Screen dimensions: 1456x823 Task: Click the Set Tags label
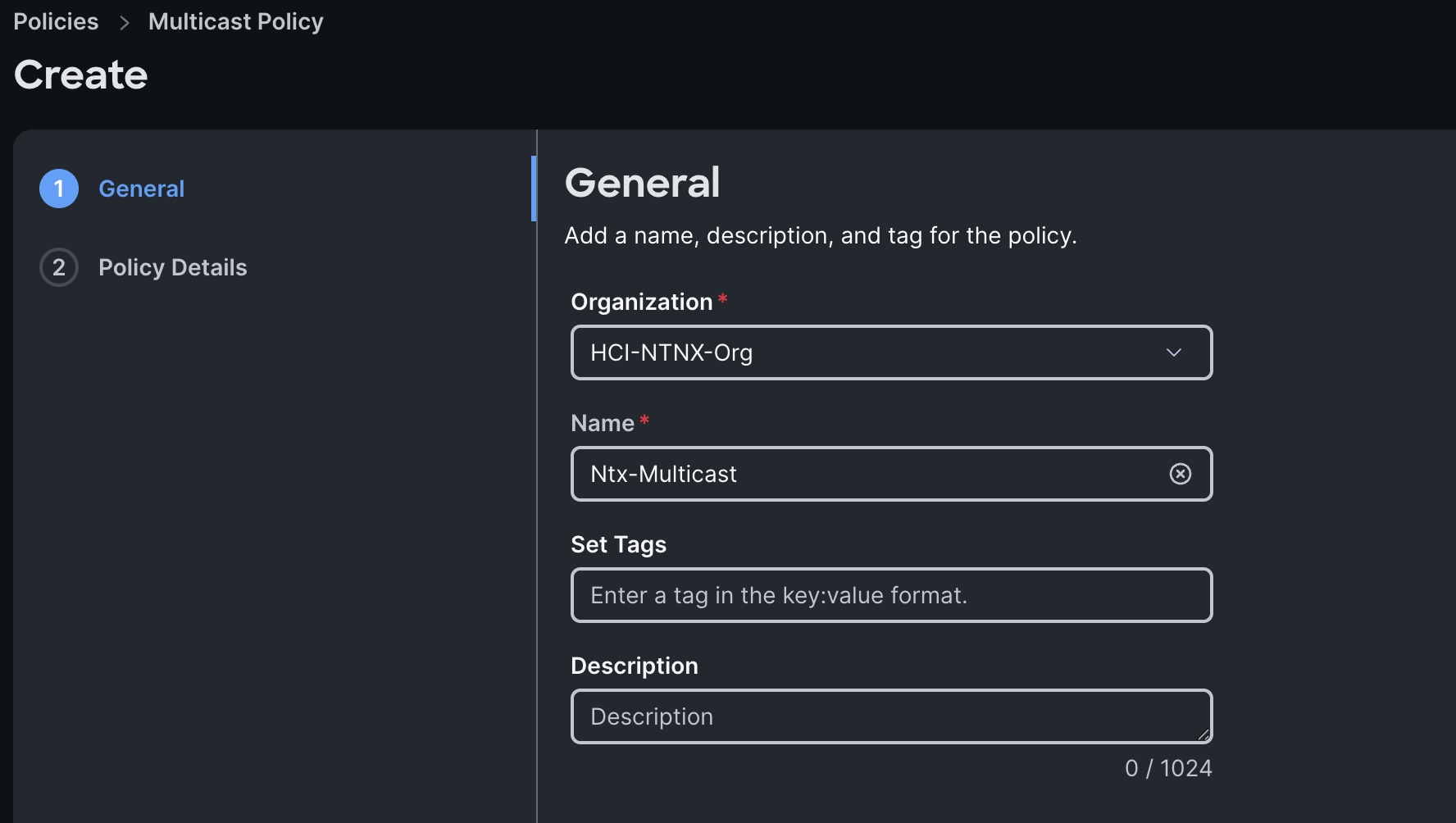click(618, 544)
